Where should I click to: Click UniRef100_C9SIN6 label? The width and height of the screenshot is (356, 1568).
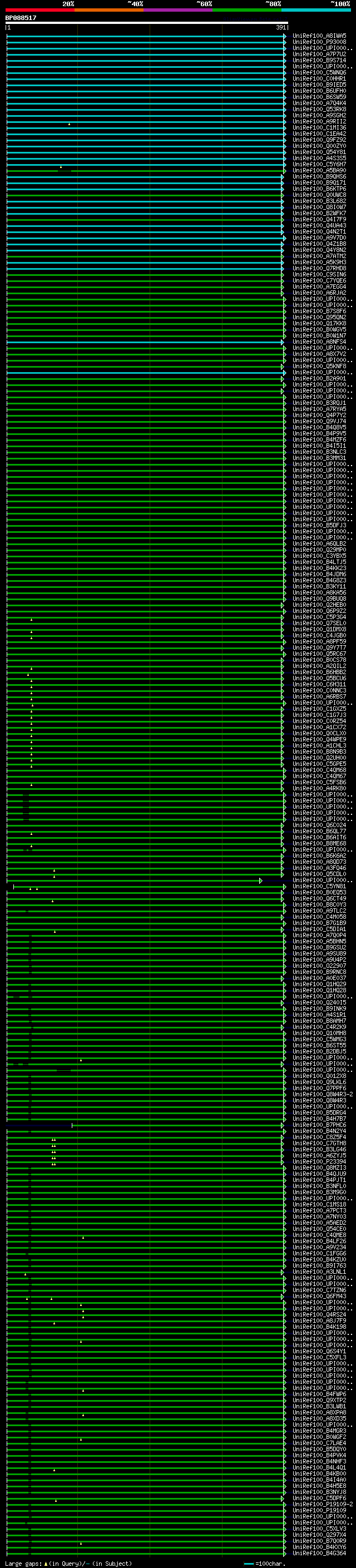[x=319, y=275]
